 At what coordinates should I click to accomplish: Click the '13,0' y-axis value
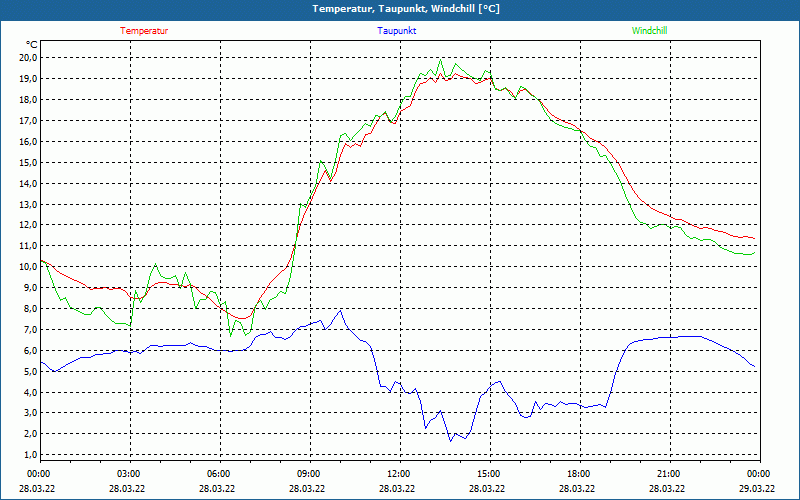tap(28, 204)
